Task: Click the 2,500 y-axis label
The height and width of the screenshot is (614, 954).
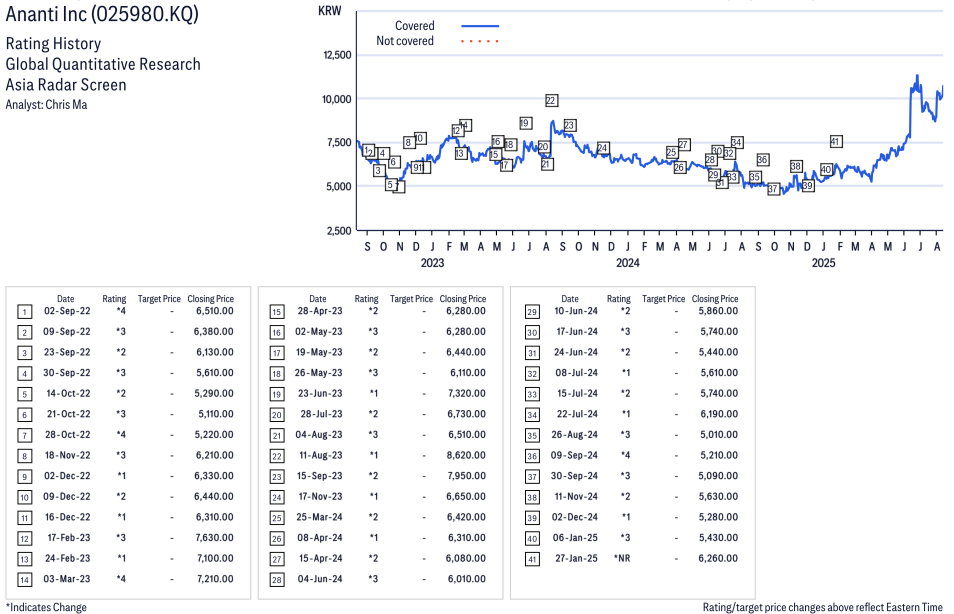Action: click(x=339, y=231)
